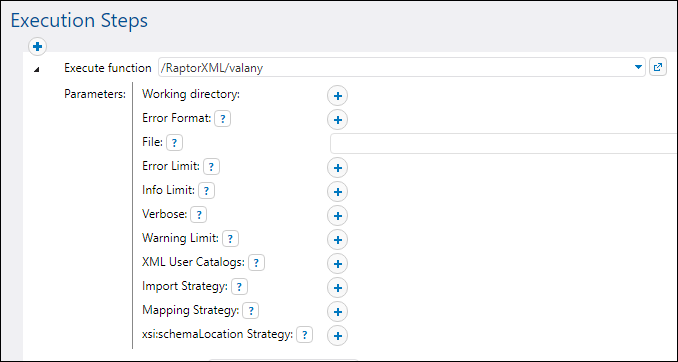Click the Mapping Strategy label
The height and width of the screenshot is (362, 678).
point(191,310)
